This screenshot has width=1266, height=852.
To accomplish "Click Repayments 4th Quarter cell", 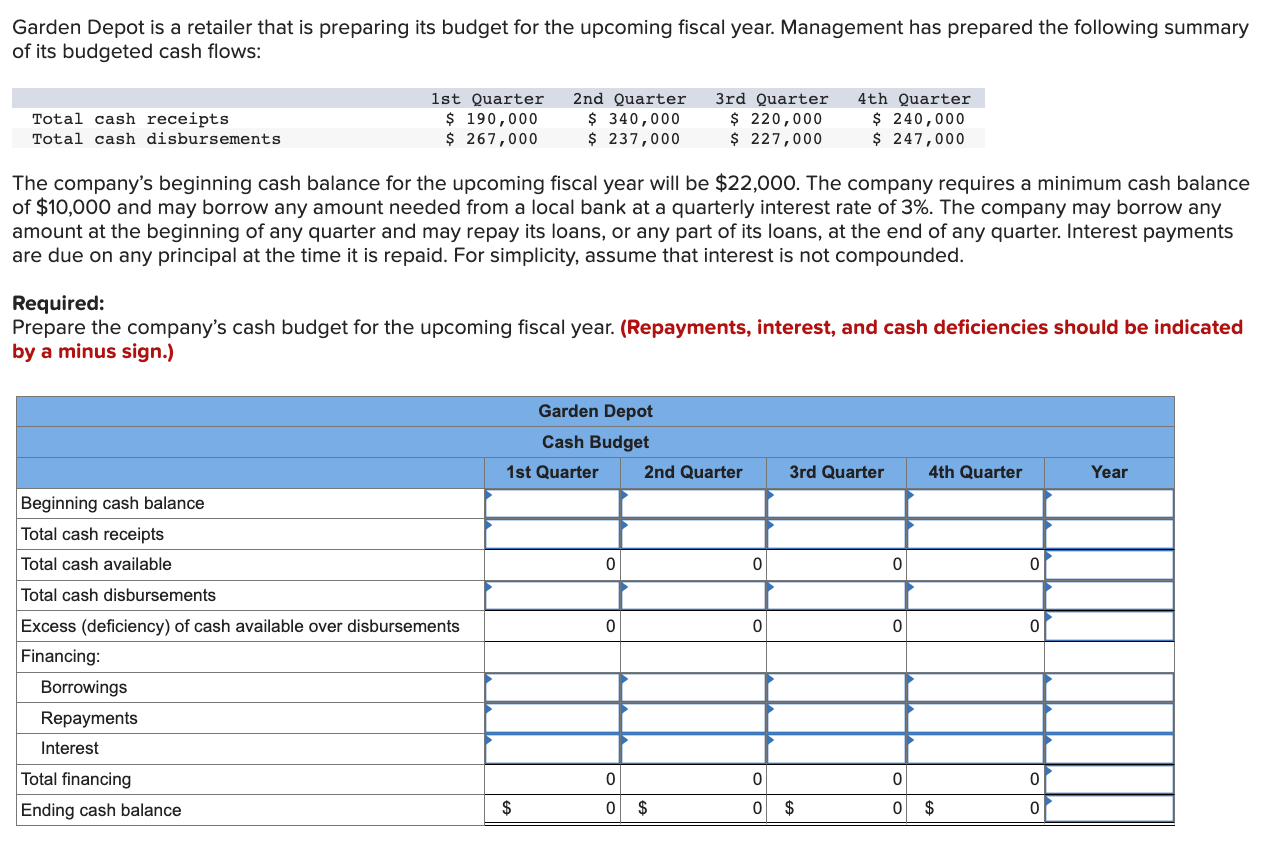I will (x=975, y=718).
